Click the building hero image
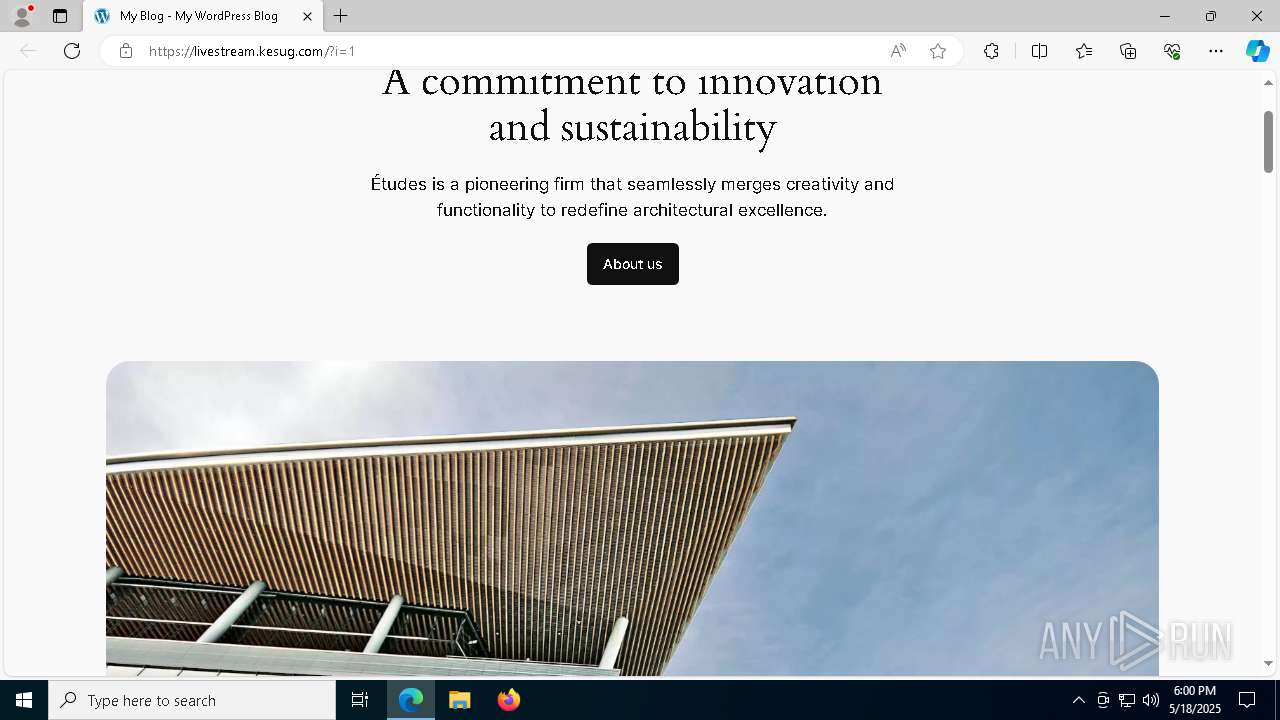 pos(632,518)
